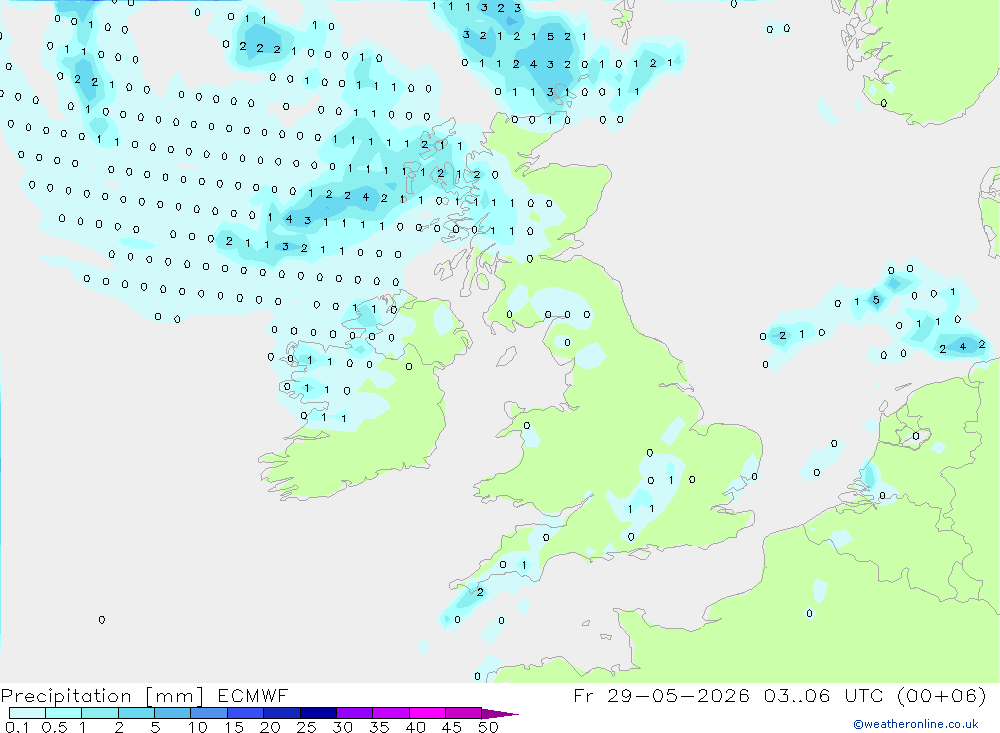Click the legend label "25"
The image size is (1000, 733).
point(306,727)
